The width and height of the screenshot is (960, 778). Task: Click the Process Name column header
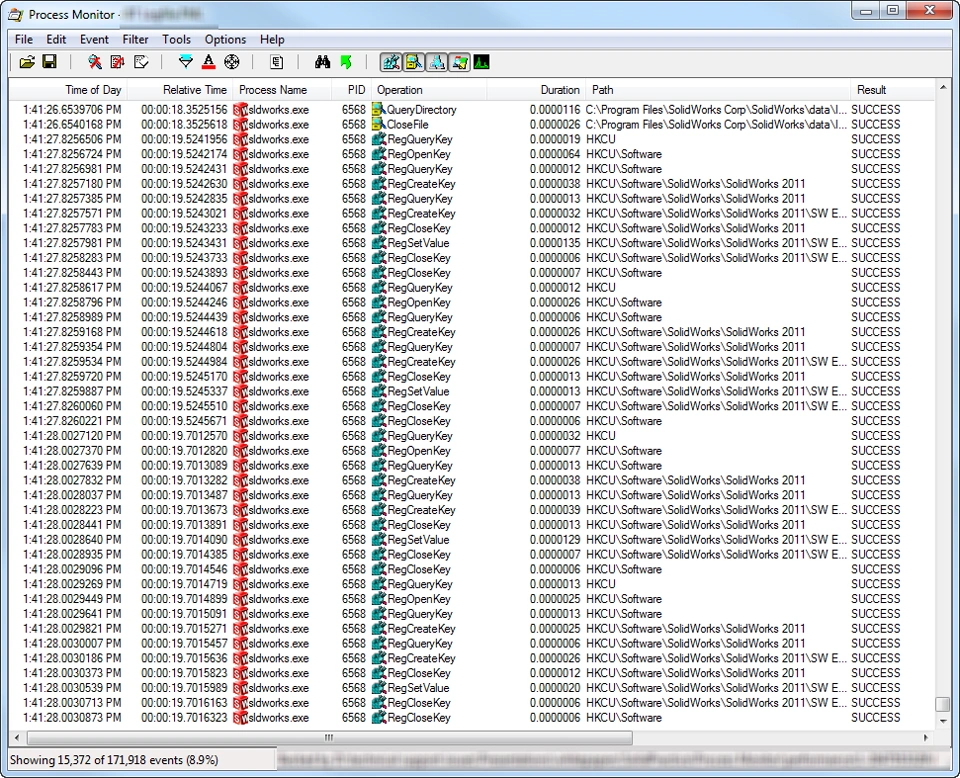coord(282,90)
